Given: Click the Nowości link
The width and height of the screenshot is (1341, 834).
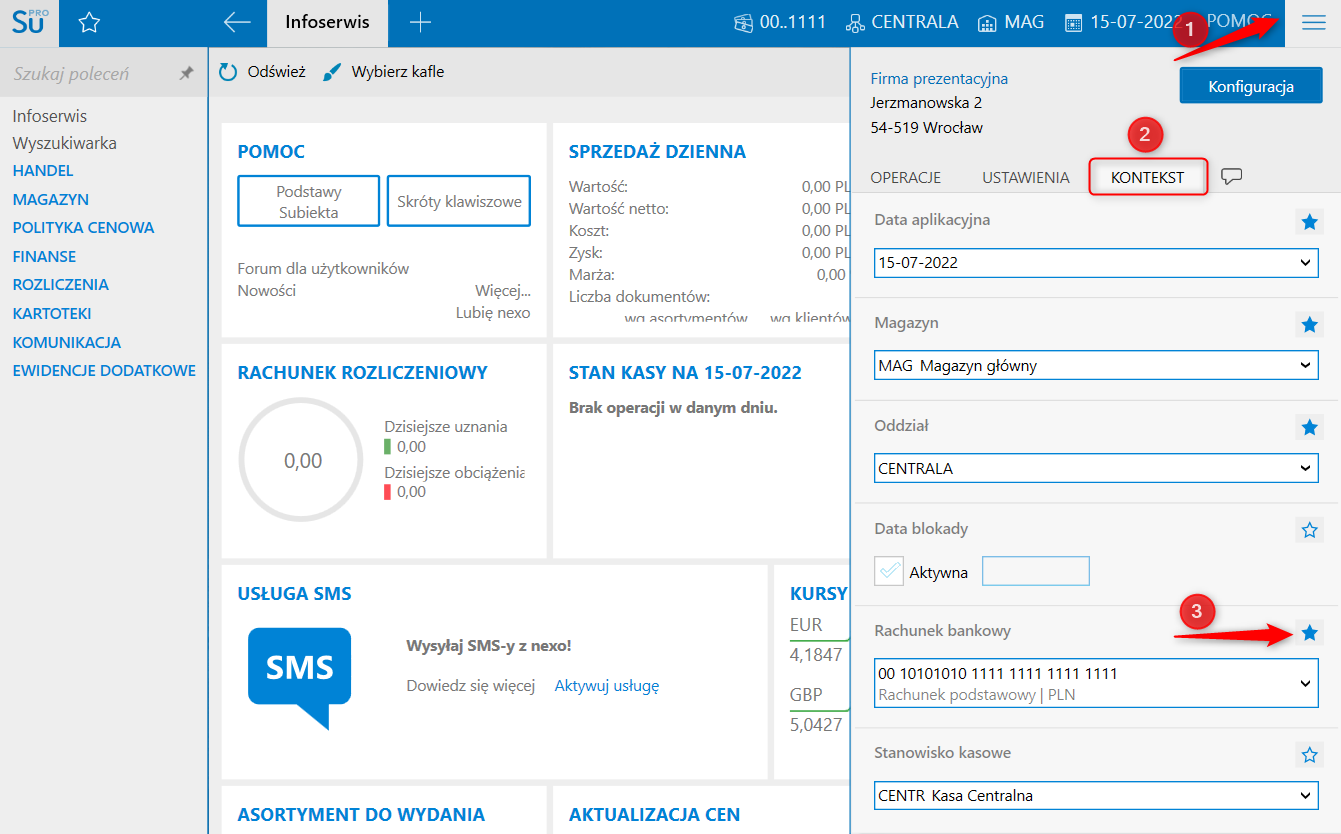Looking at the screenshot, I should (267, 290).
